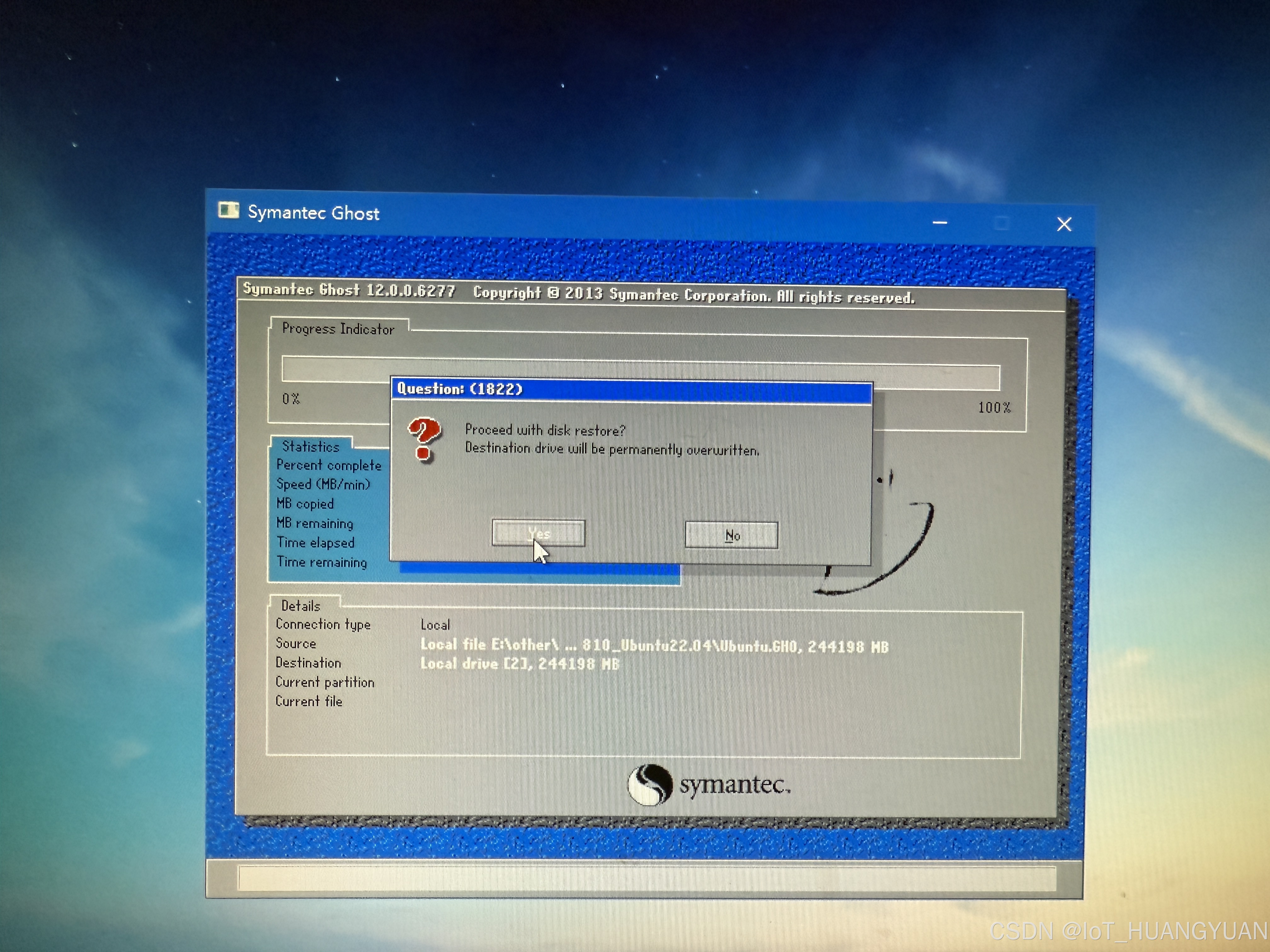Click the Time elapsed label

coord(315,543)
